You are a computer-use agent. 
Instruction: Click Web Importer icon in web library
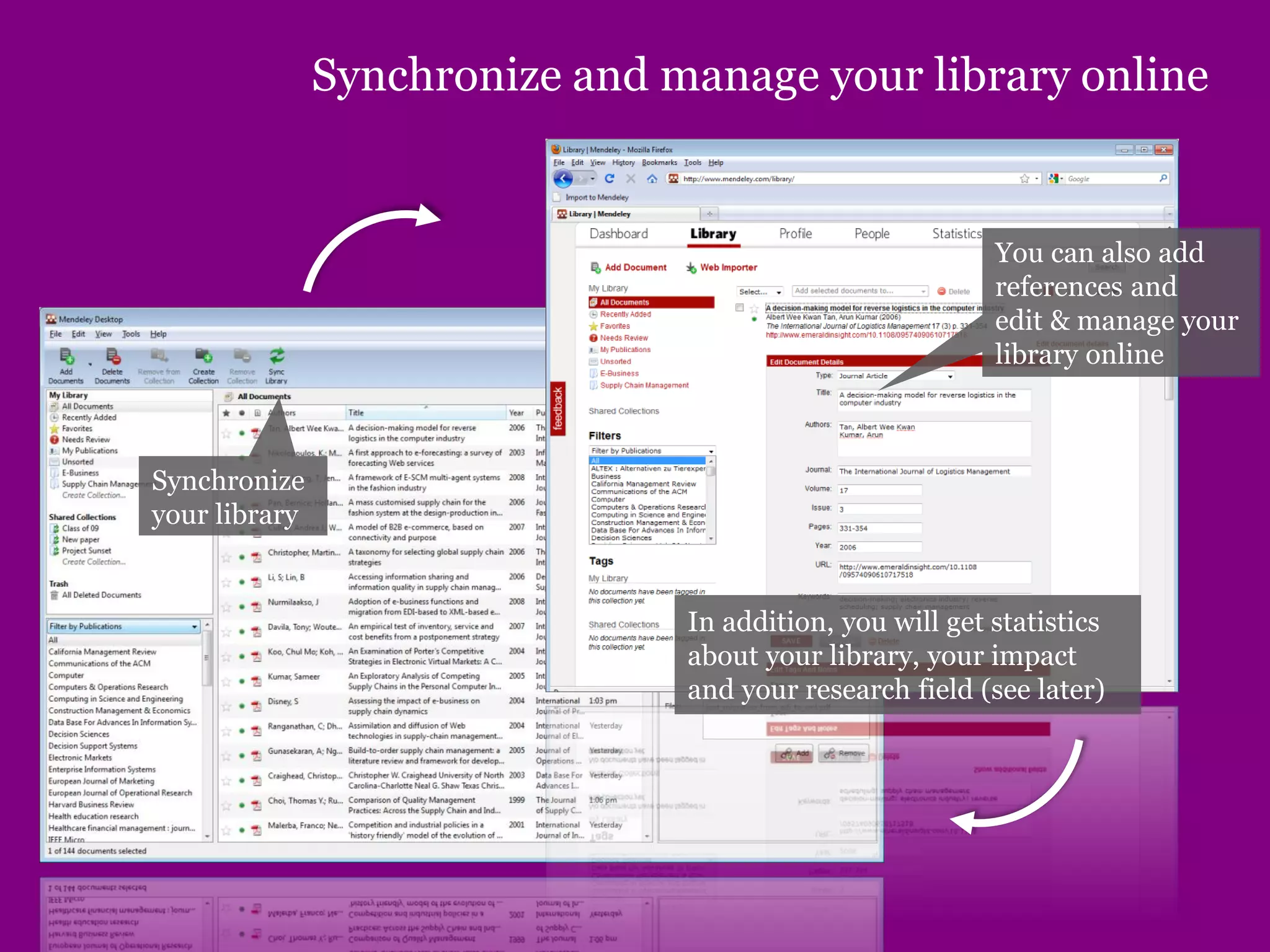(691, 267)
